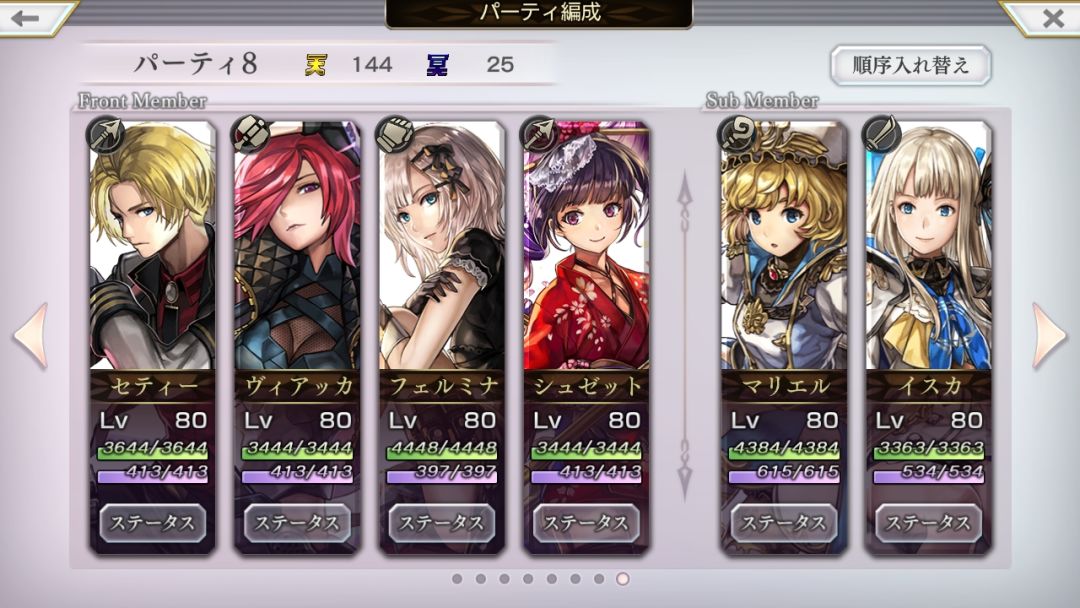
Task: Click the bow weapon icon on セティー
Action: click(105, 134)
